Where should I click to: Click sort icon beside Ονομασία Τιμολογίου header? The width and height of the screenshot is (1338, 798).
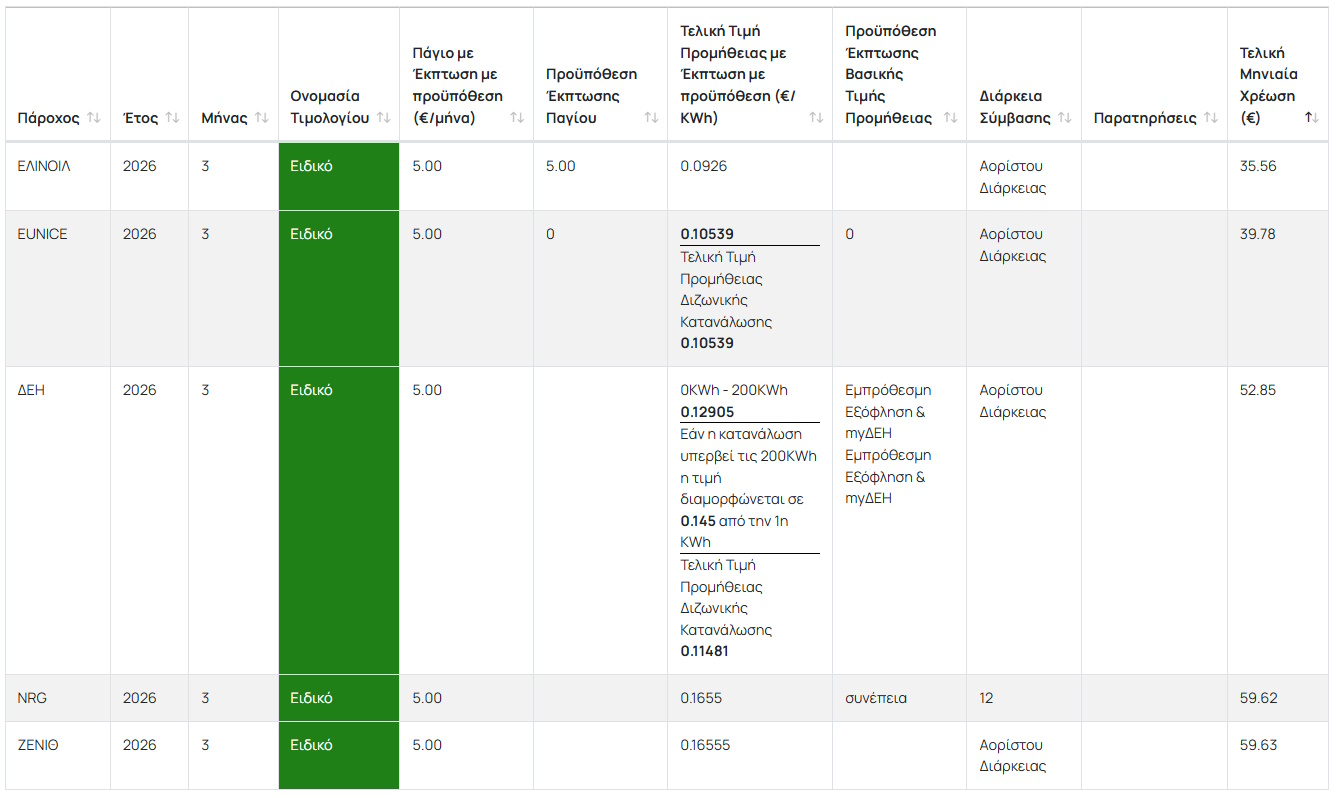pos(383,118)
